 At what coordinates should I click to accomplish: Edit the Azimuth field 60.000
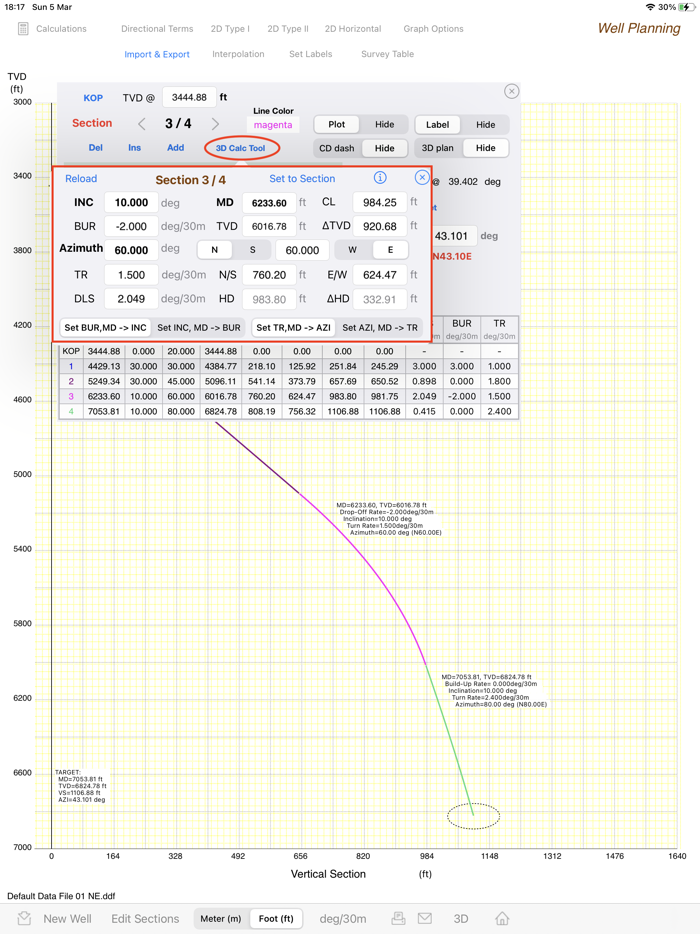131,250
